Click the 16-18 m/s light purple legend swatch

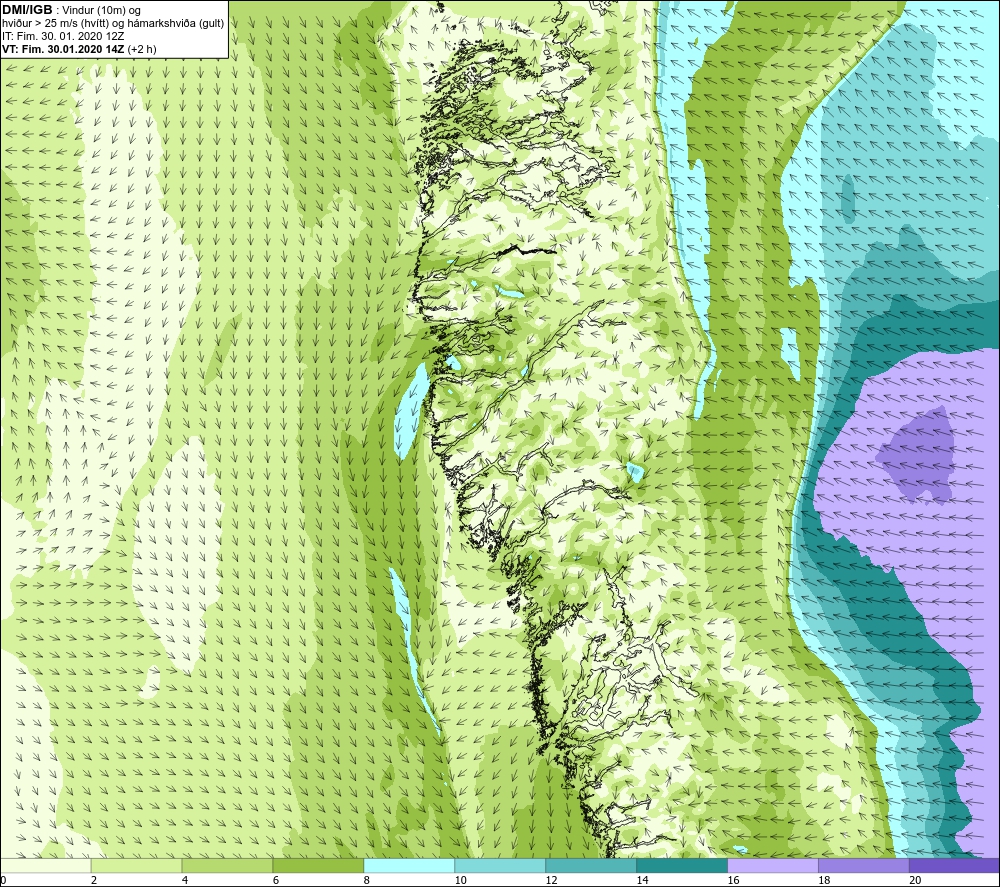[x=772, y=865]
